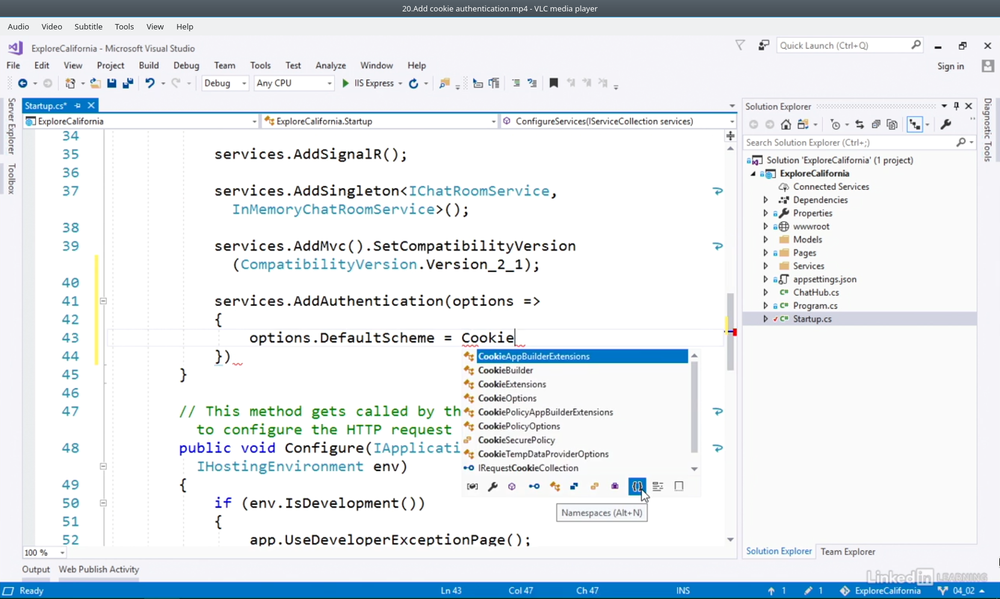This screenshot has height=599, width=1000.
Task: Collapse the AddAuthentication code block at line 41
Action: 103,301
